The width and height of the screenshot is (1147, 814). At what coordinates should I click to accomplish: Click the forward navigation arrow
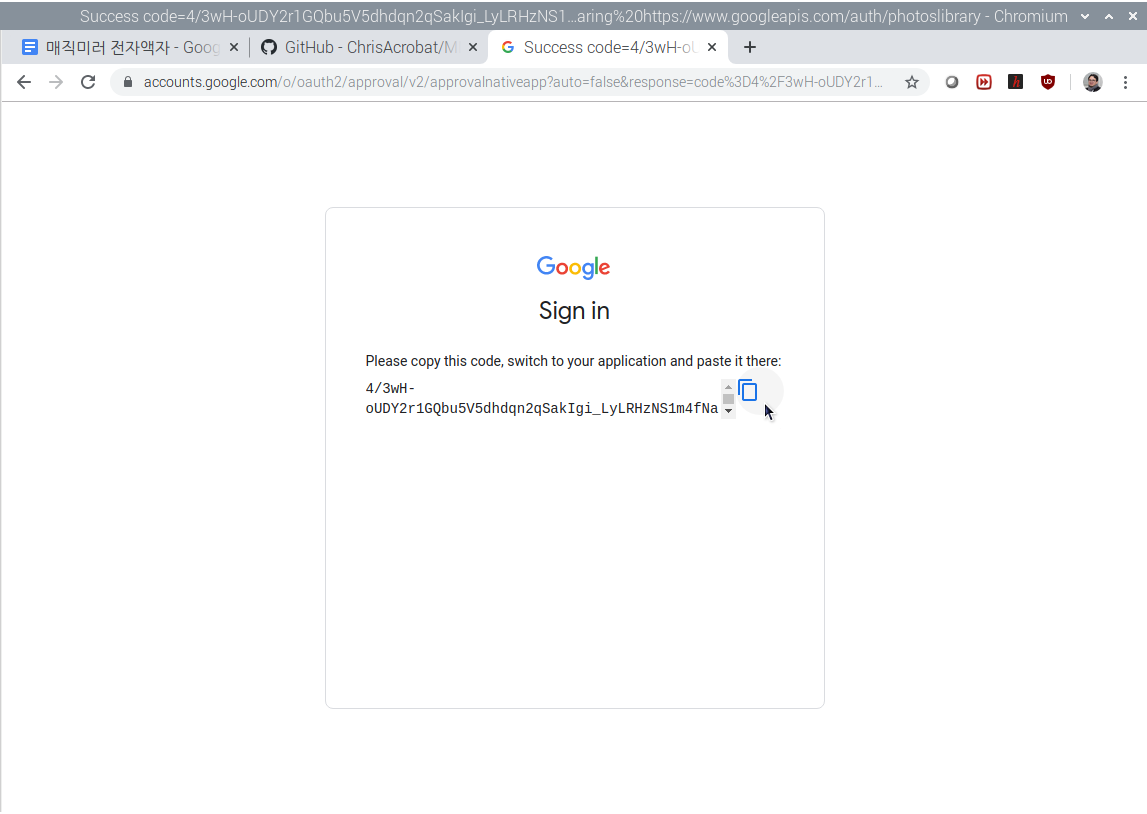point(56,82)
